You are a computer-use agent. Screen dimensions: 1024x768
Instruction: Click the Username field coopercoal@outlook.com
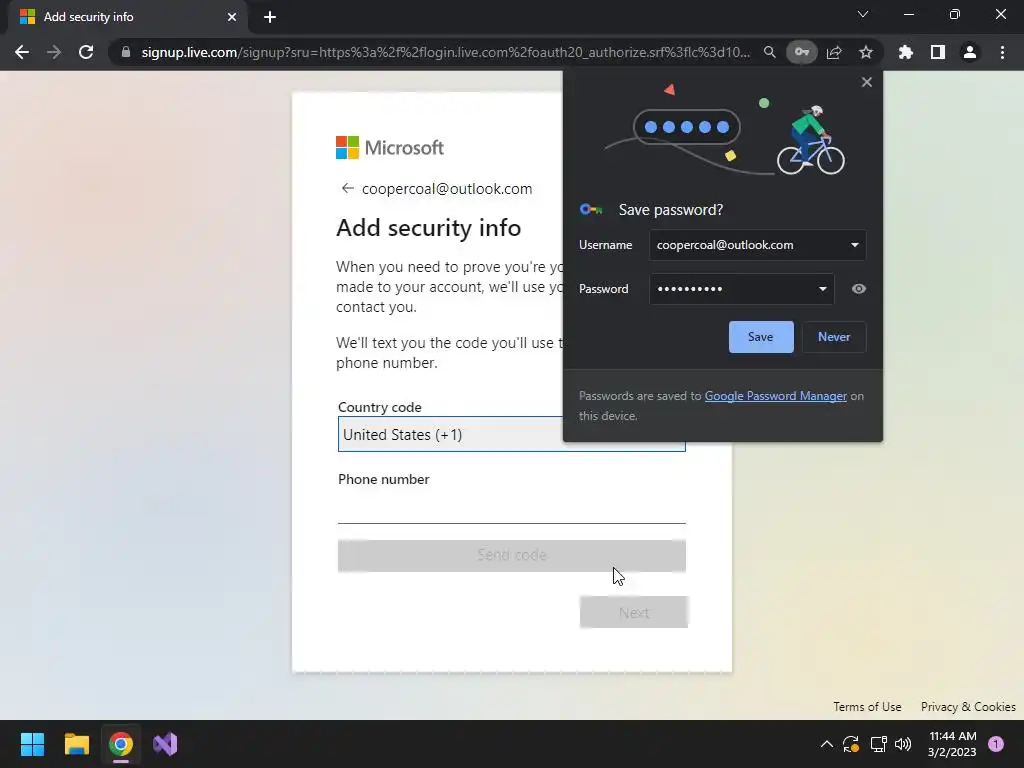point(758,245)
